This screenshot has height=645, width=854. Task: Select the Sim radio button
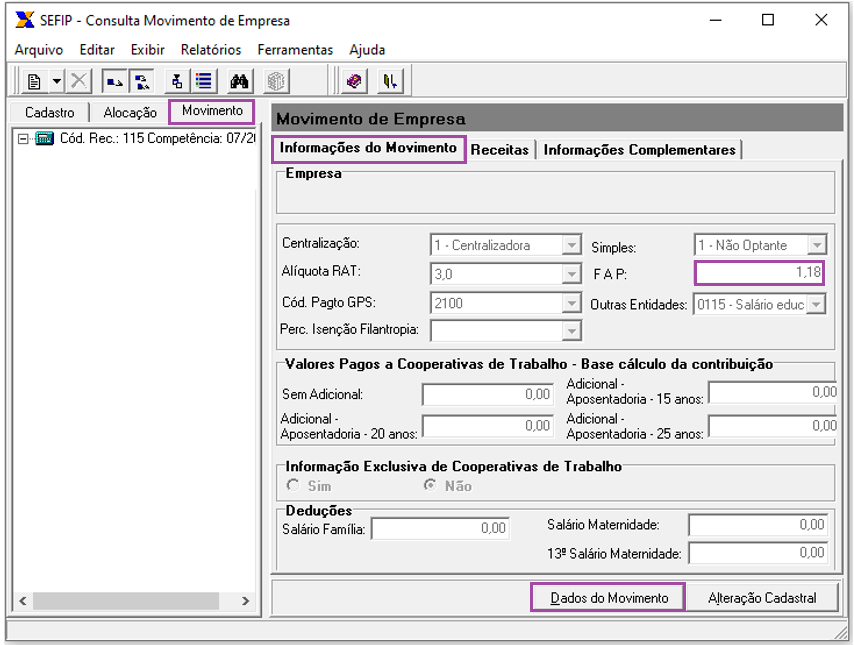(294, 485)
